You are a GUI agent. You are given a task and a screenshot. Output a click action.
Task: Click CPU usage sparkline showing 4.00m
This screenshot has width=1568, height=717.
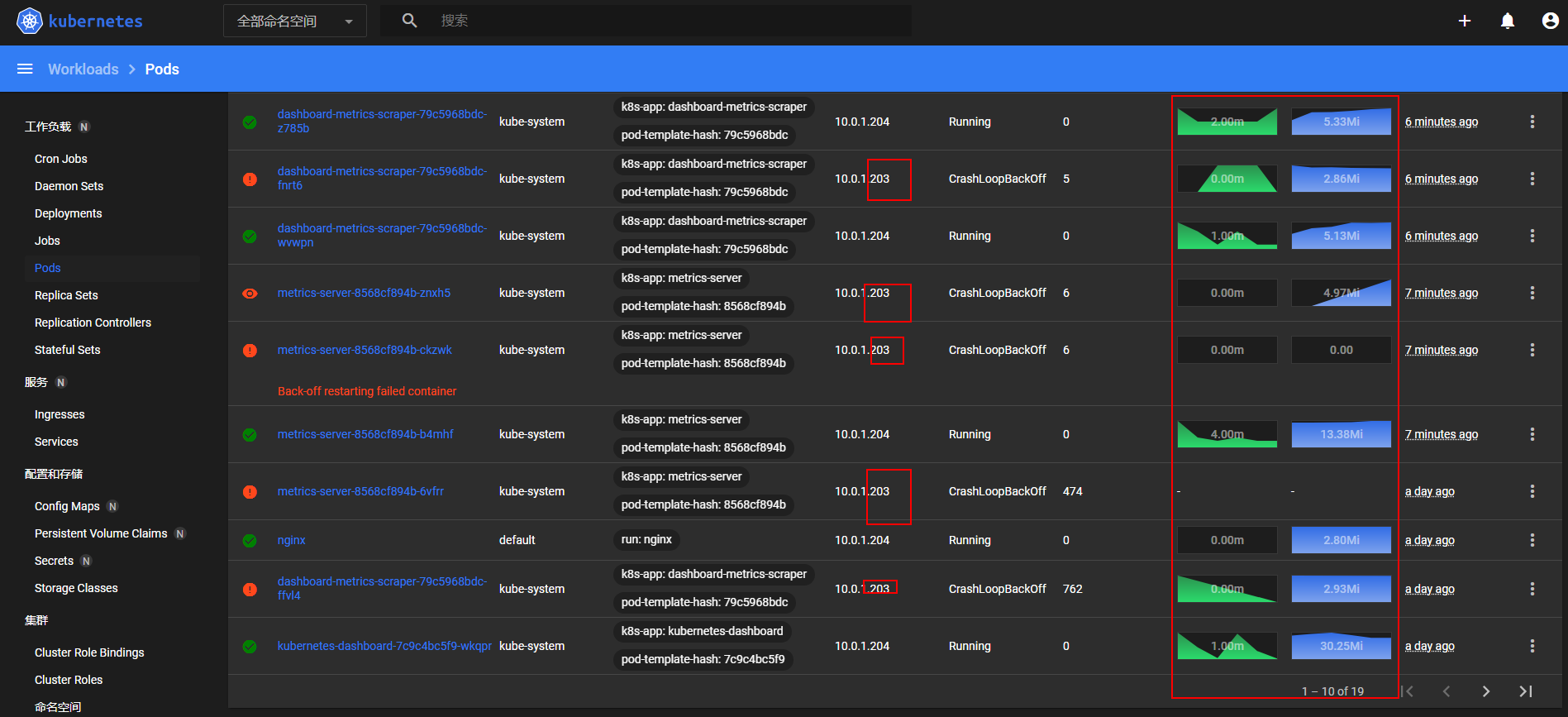pyautogui.click(x=1227, y=434)
